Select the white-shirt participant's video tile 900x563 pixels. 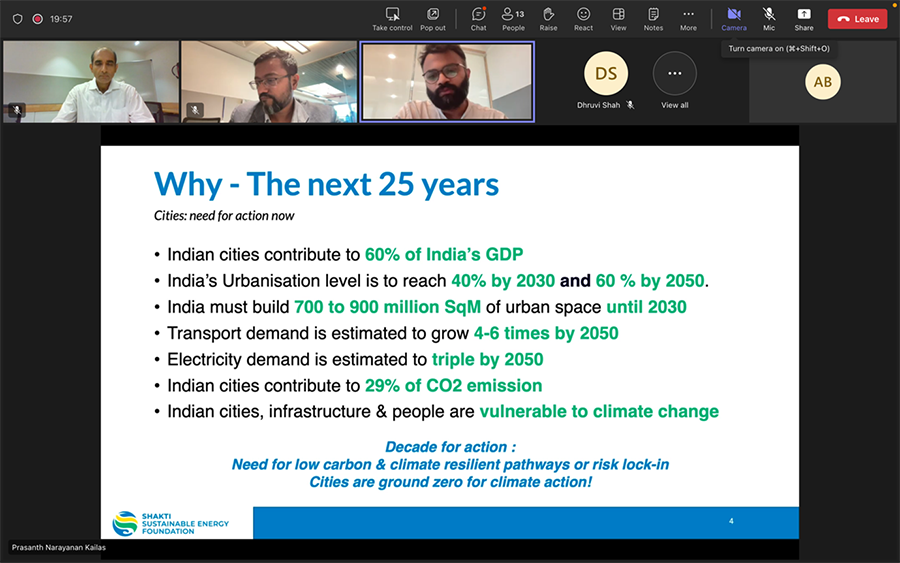[91, 81]
